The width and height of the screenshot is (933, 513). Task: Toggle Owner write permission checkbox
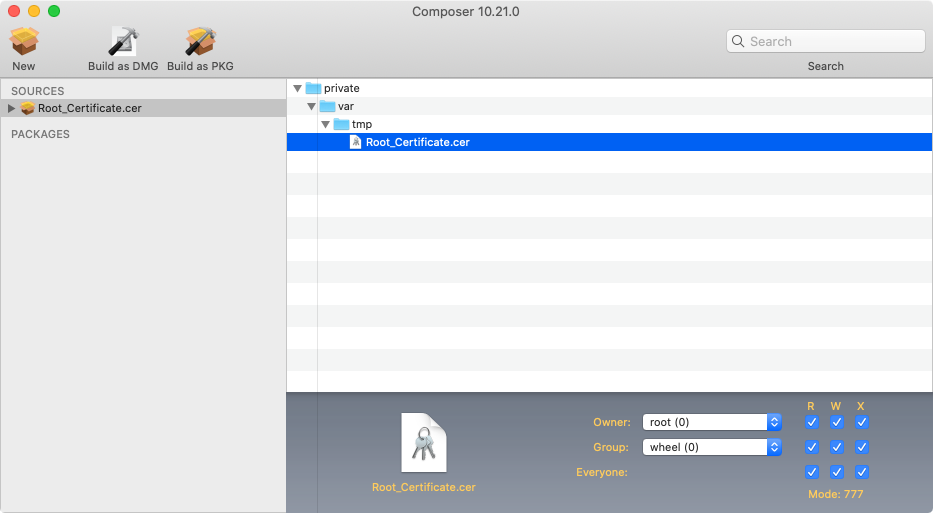point(837,422)
